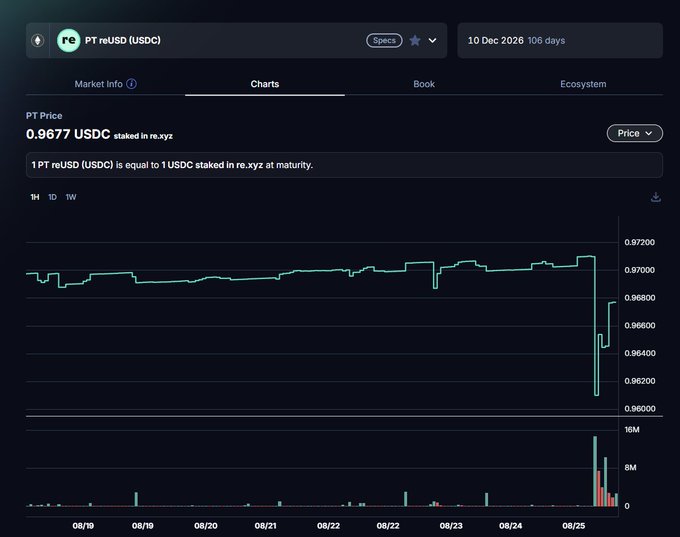The height and width of the screenshot is (537, 680).
Task: Click the 0.97200 price axis label
Action: pos(640,242)
